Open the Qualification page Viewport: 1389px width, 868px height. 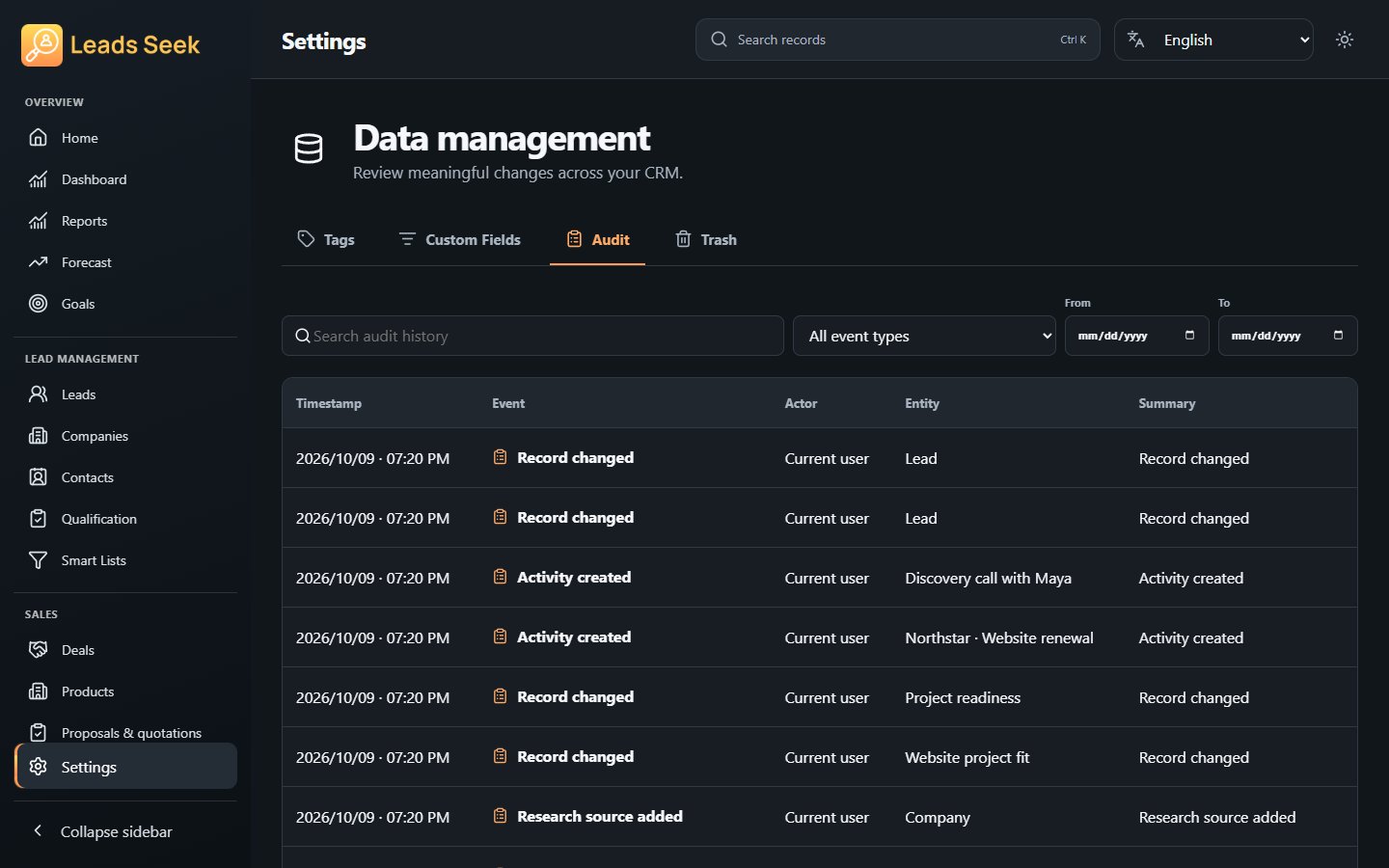click(125, 519)
